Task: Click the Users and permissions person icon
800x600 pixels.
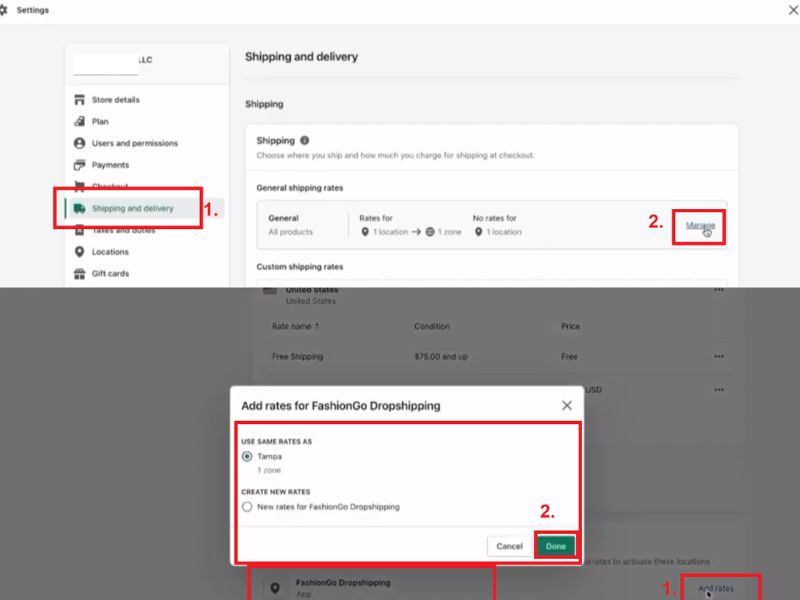Action: coord(80,144)
